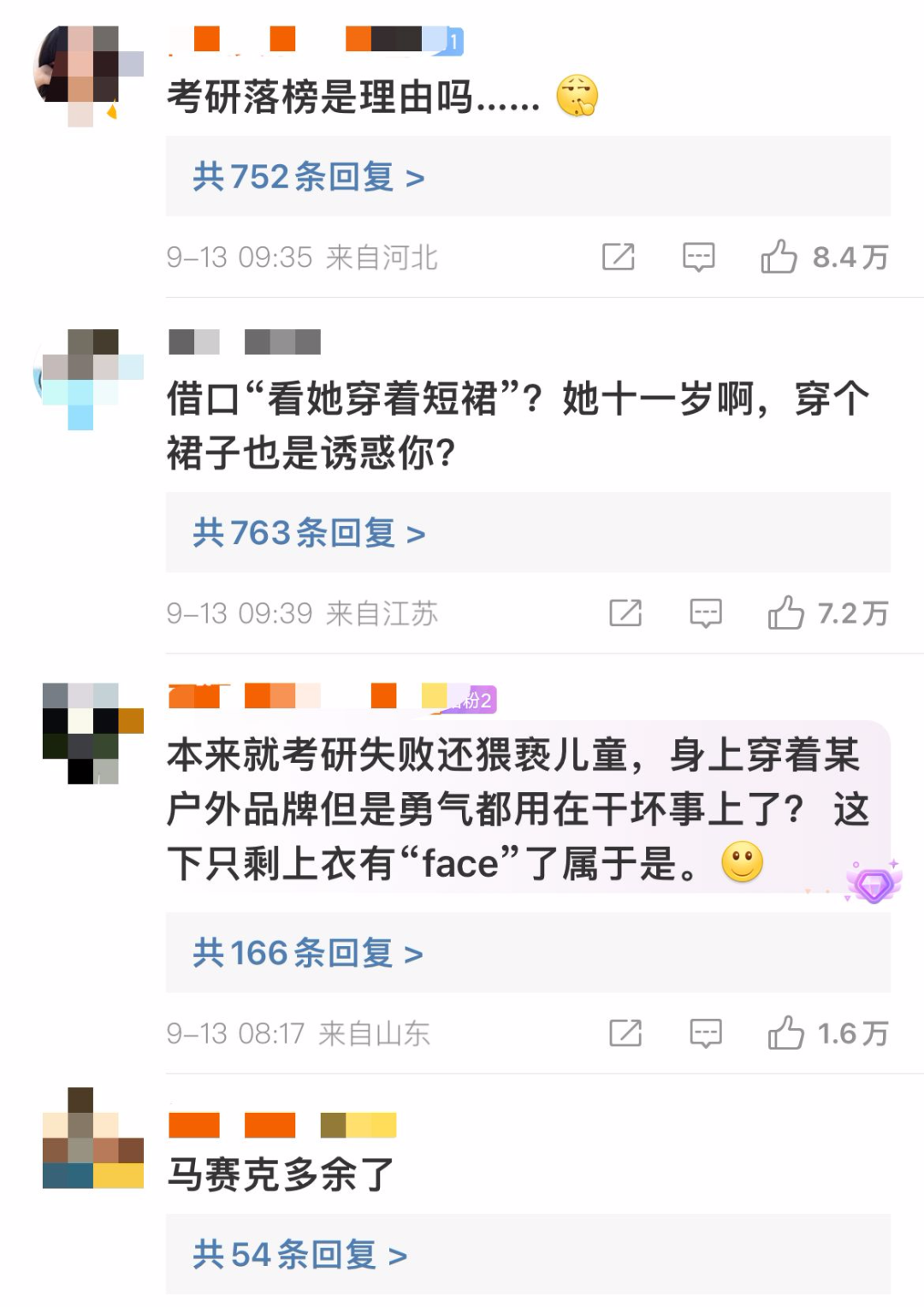Open reply bubble icon on the 河北 comment
The width and height of the screenshot is (924, 1307).
(x=698, y=257)
